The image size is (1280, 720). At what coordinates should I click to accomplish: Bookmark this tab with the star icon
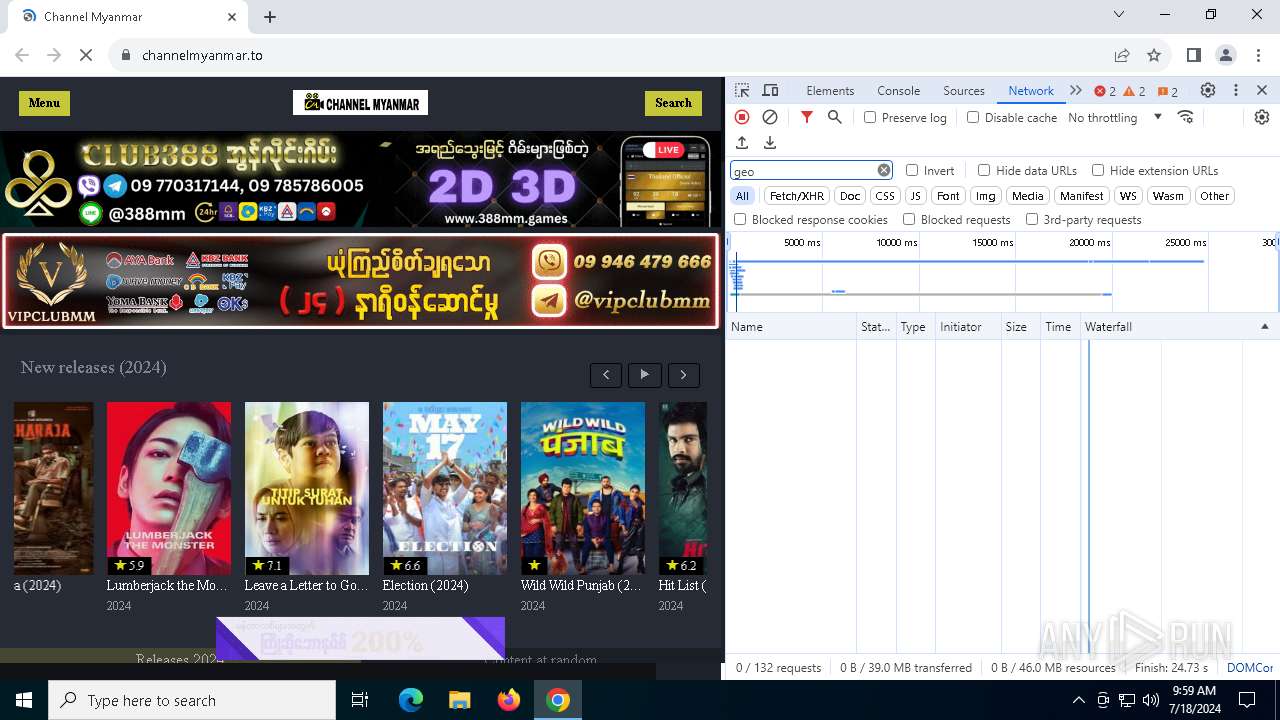pos(1154,55)
